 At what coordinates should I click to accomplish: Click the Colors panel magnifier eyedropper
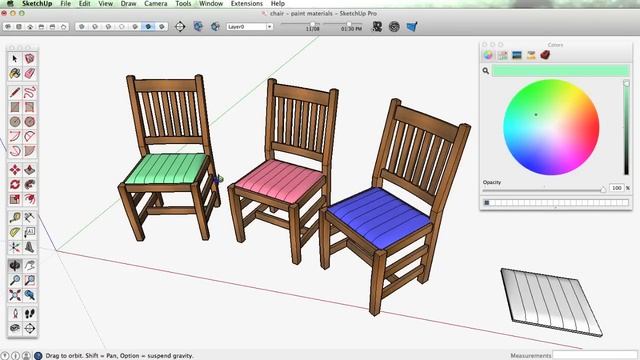[x=486, y=71]
